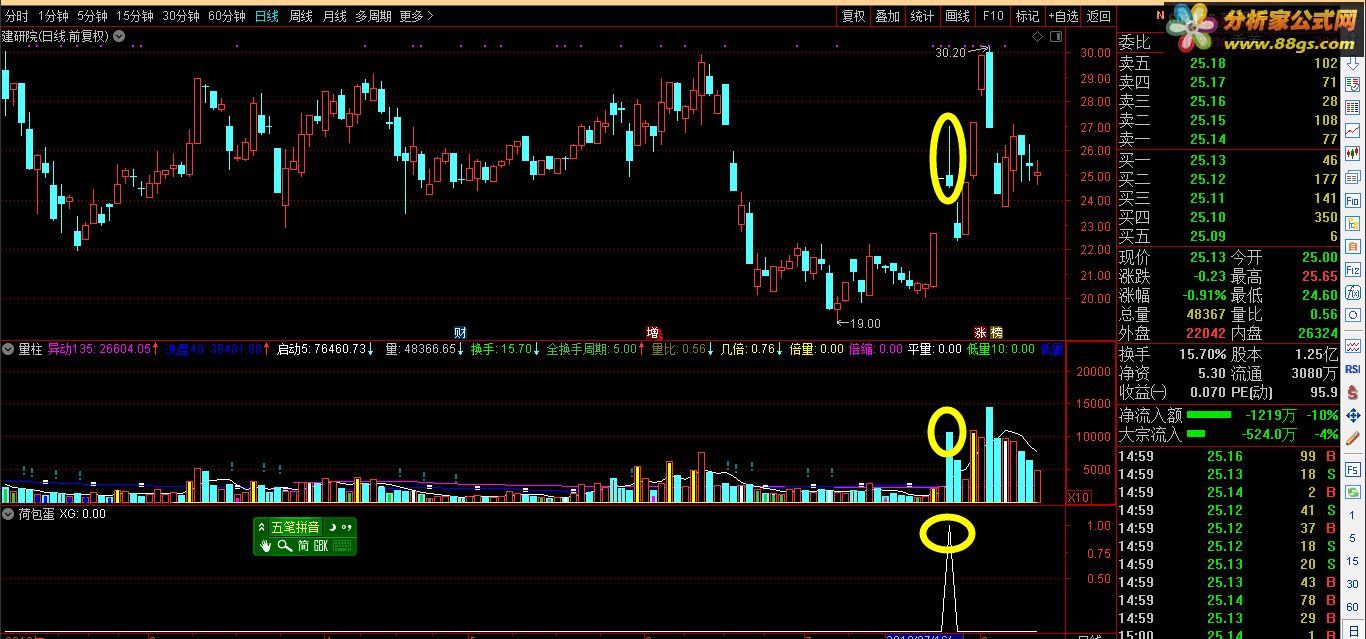The height and width of the screenshot is (639, 1366).
Task: Click the 返回 back button
Action: [1099, 16]
